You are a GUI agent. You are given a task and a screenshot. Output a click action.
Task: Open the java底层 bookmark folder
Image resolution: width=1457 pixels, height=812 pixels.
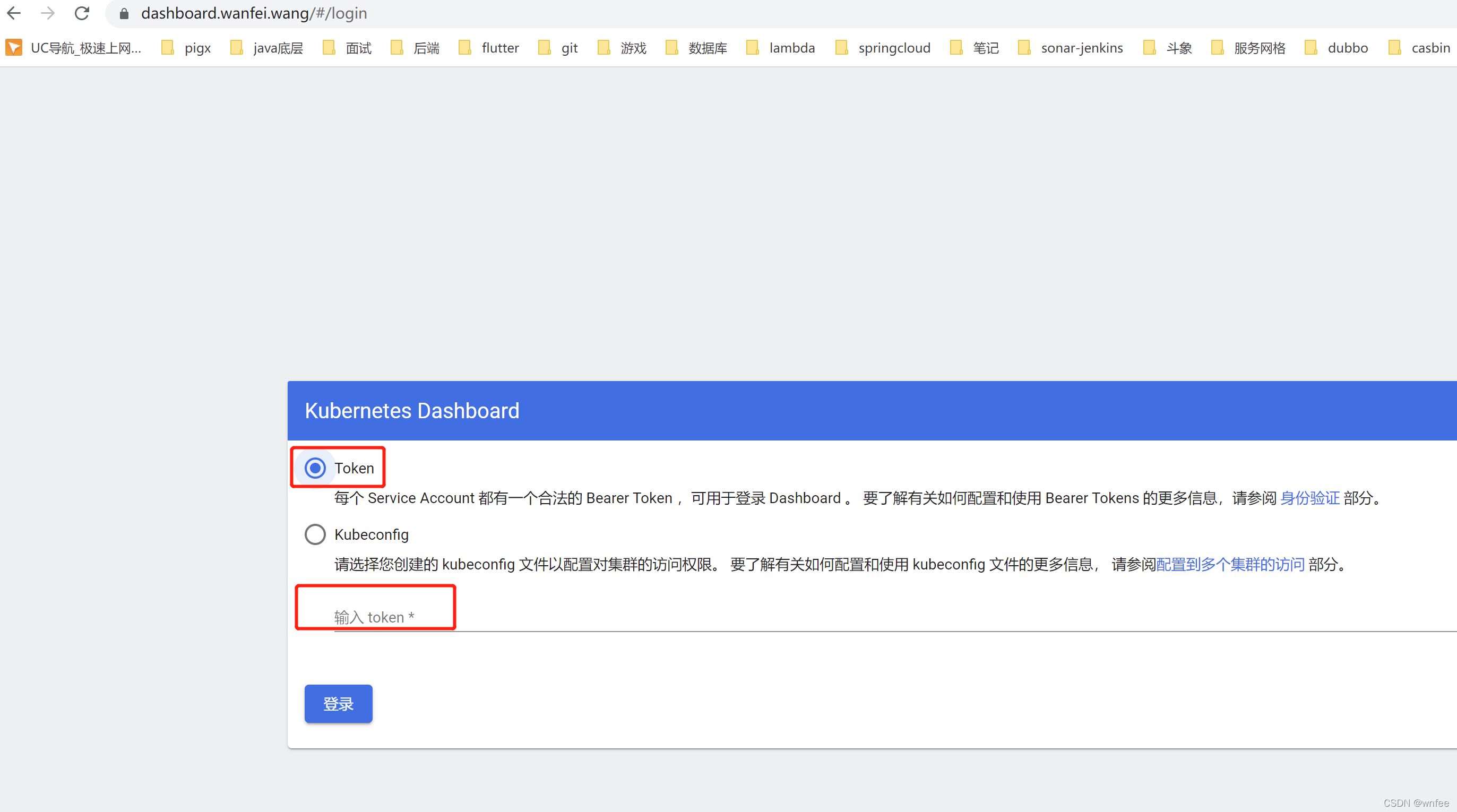[267, 47]
